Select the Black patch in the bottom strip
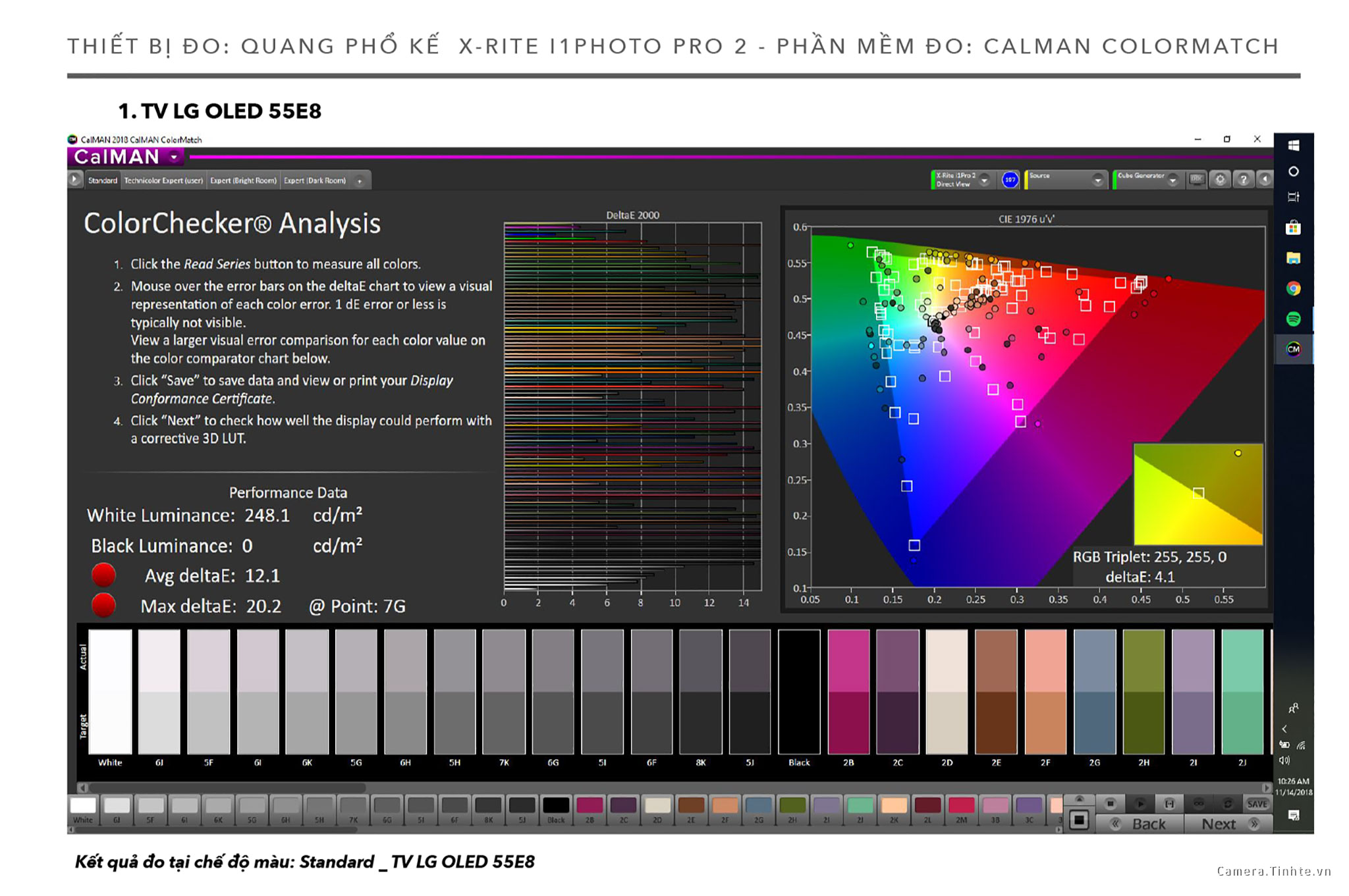 tap(556, 810)
